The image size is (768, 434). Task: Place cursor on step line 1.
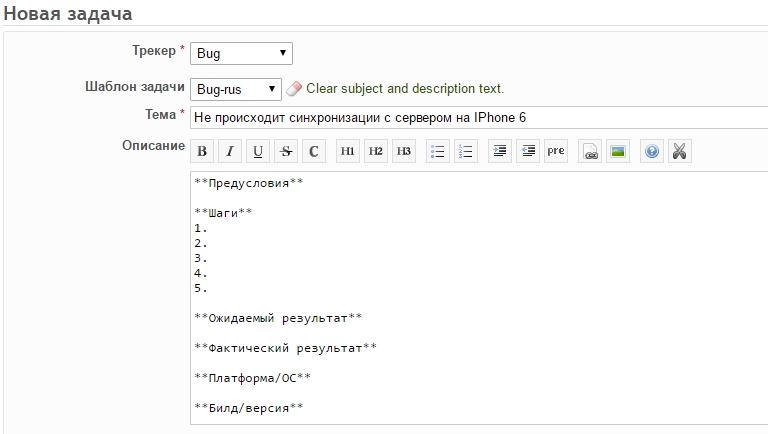(201, 228)
